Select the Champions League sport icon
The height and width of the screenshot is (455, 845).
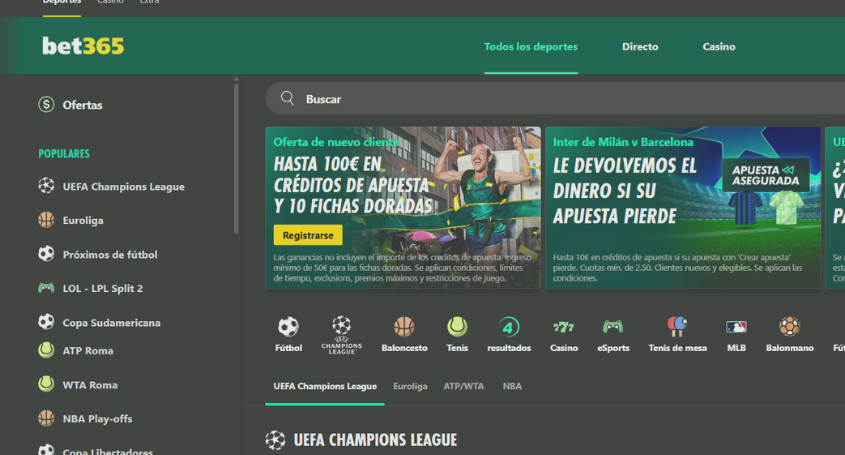(x=342, y=334)
